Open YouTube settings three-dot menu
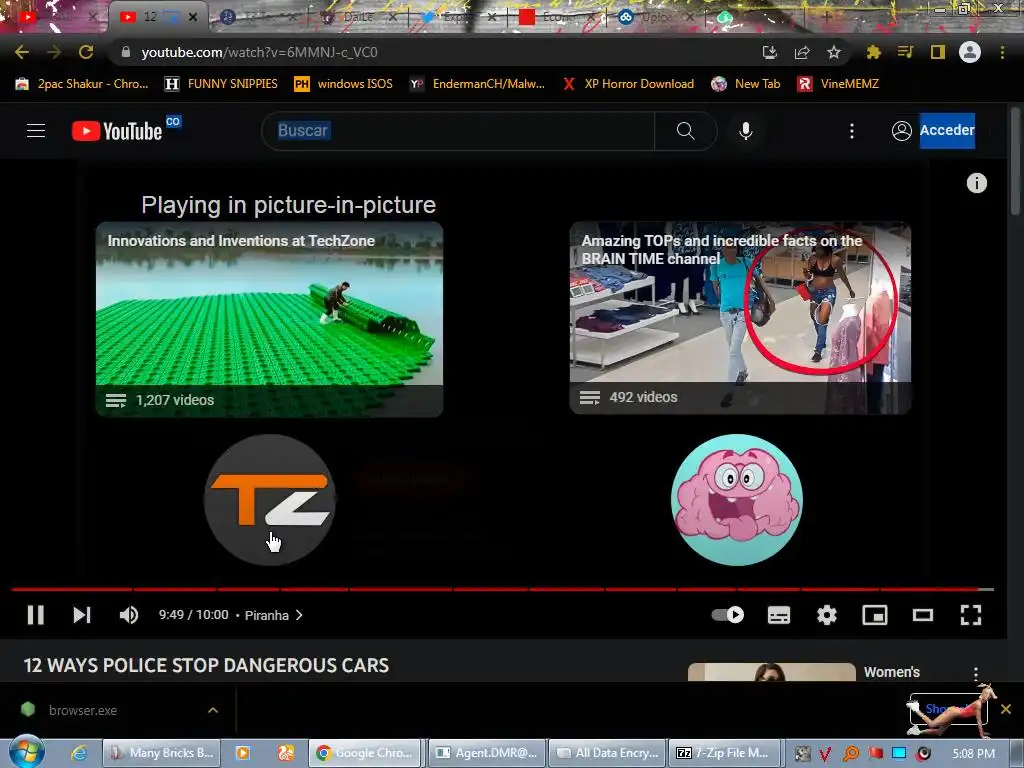Image resolution: width=1024 pixels, height=768 pixels. [852, 131]
